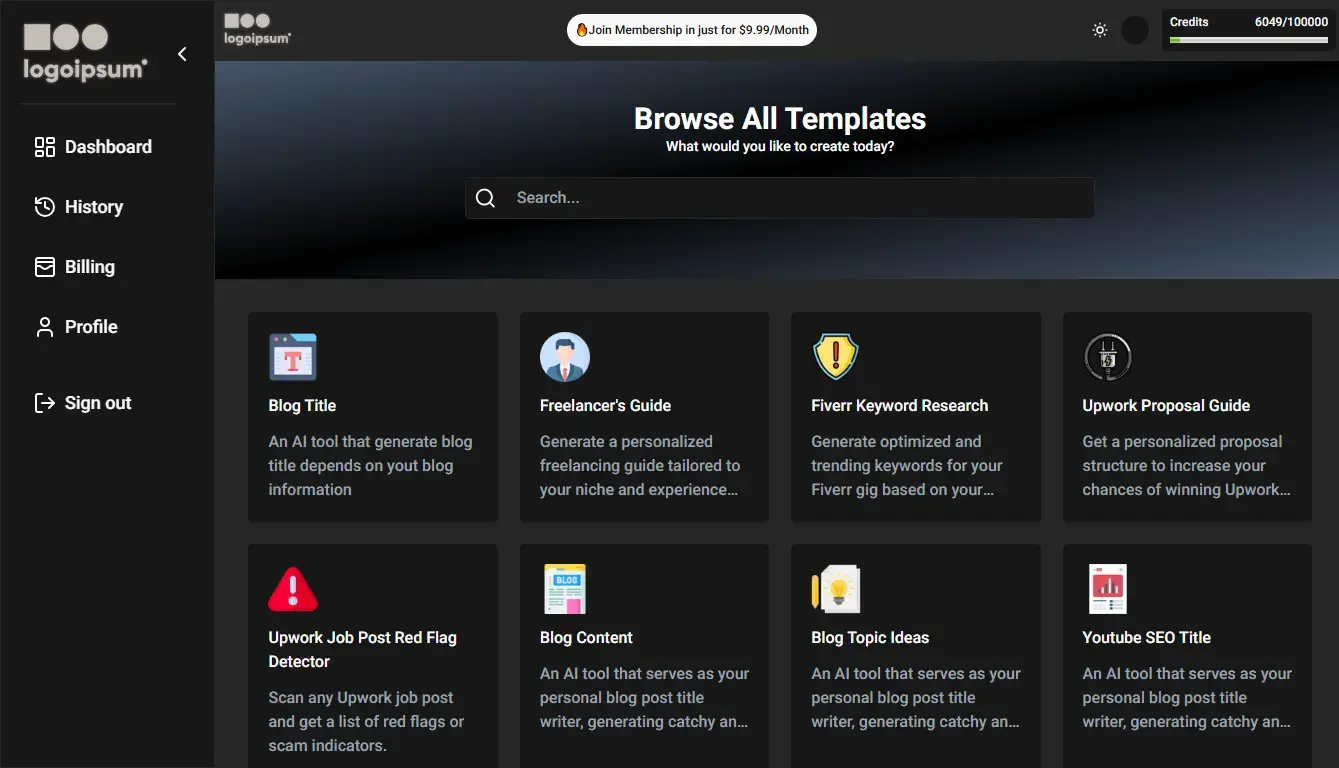Open the Freelancer's Guide avatar icon
The width and height of the screenshot is (1339, 768).
tap(564, 357)
